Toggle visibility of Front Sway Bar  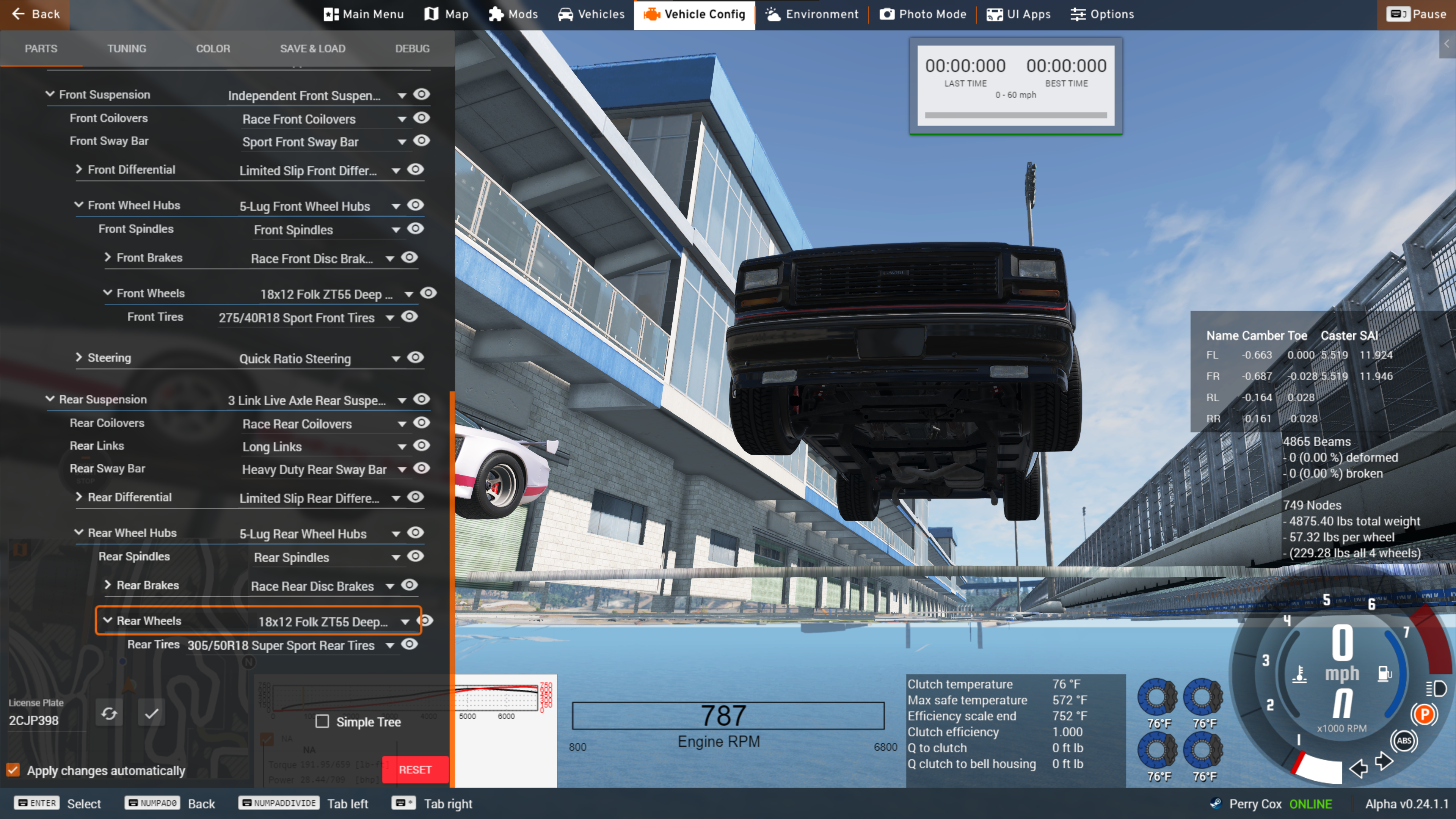pyautogui.click(x=422, y=140)
